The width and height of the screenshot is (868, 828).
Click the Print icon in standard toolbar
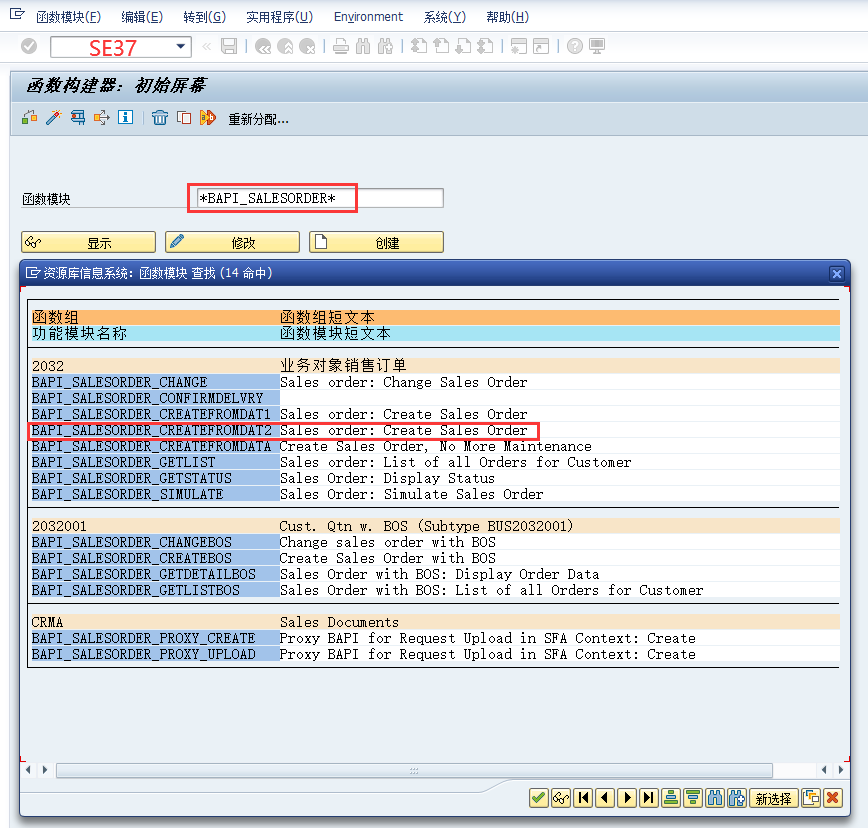click(x=341, y=46)
